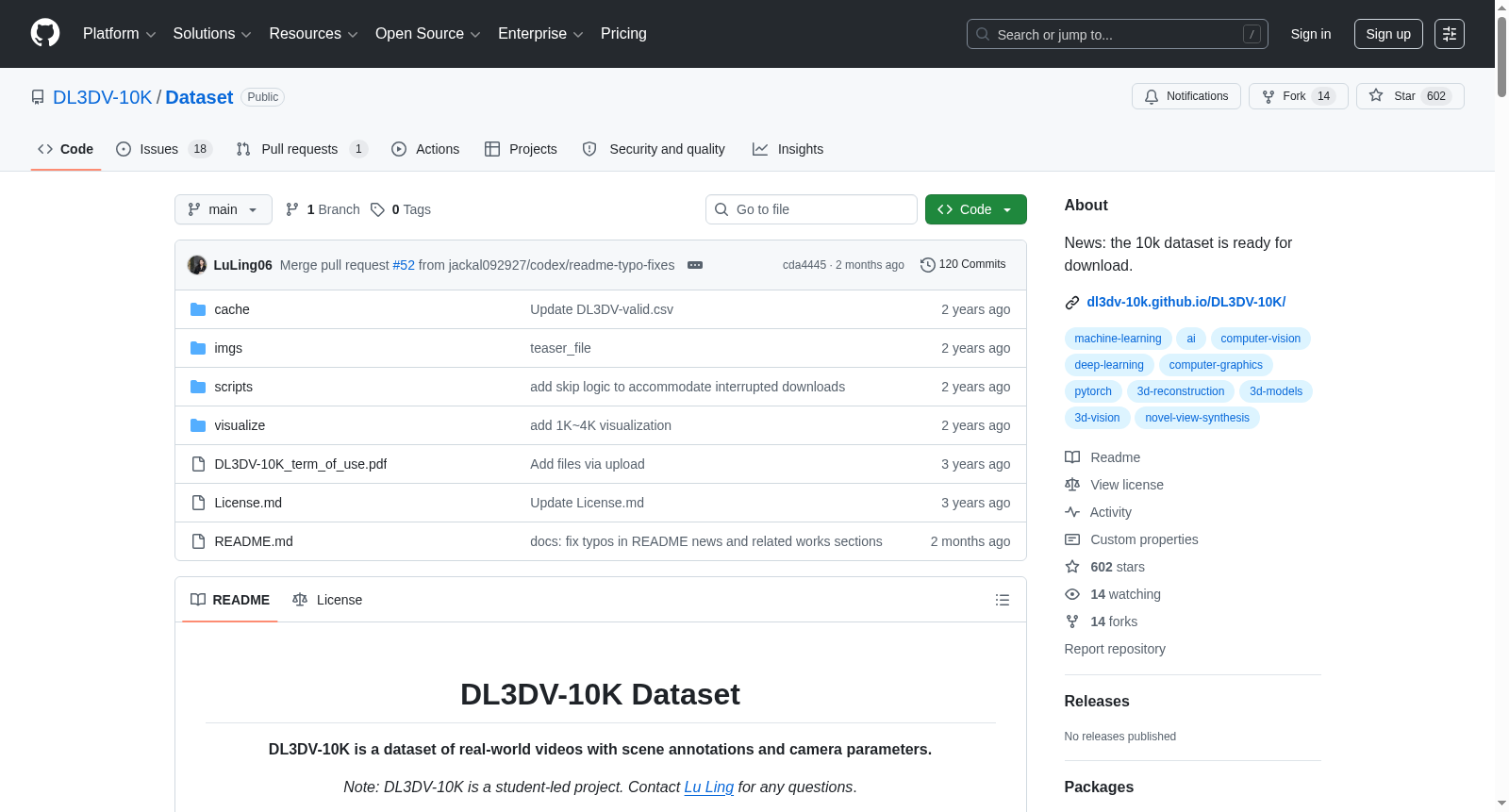Screen dimensions: 1509x812
Task: Expand the Platform menu
Action: [x=120, y=34]
